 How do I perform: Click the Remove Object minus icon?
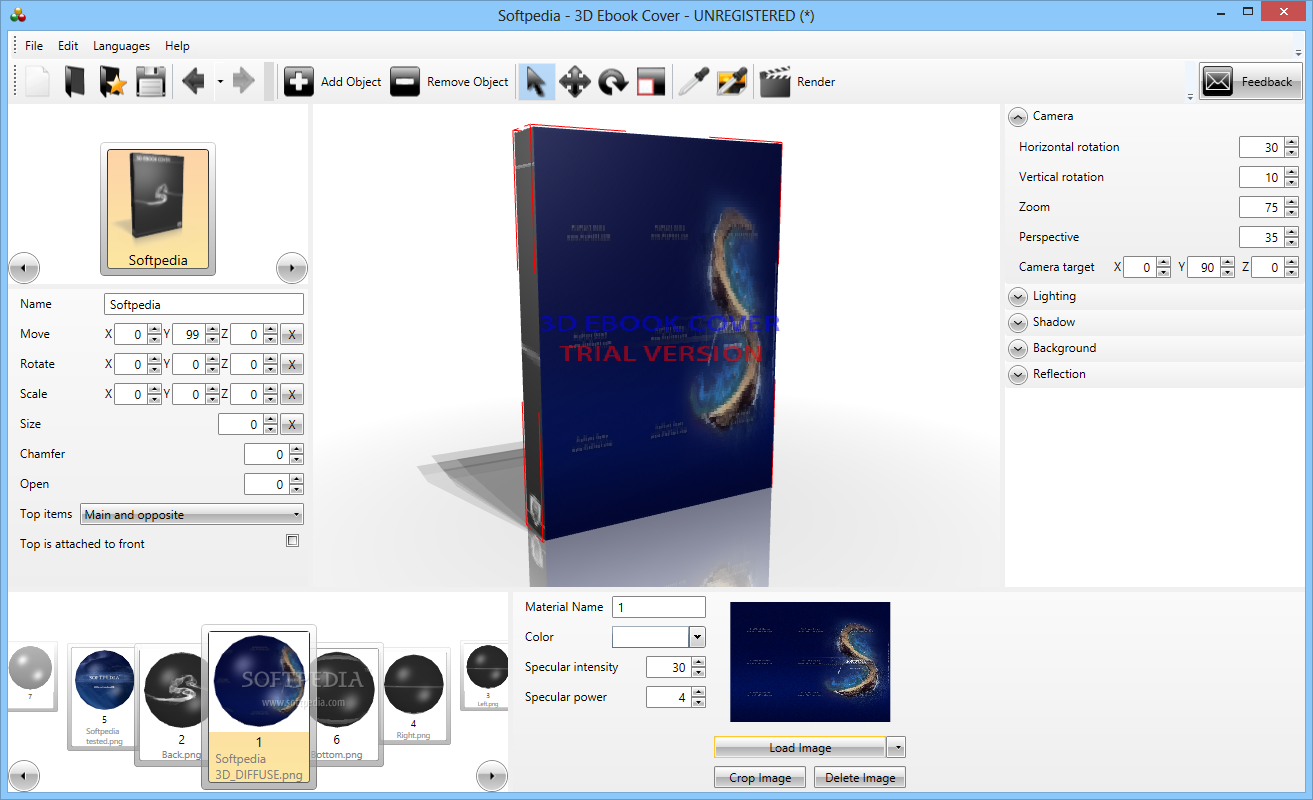(405, 82)
